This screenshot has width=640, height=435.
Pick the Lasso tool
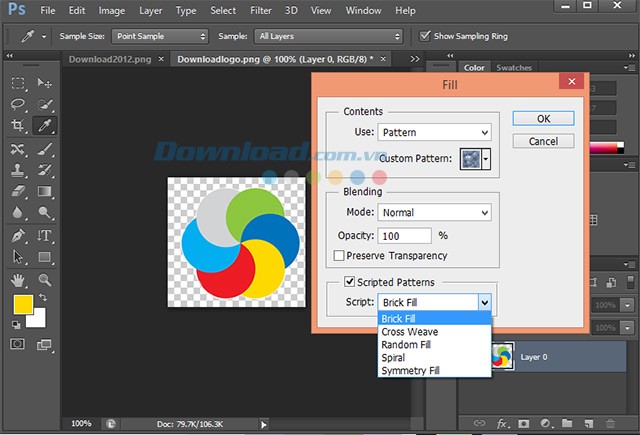pyautogui.click(x=17, y=104)
